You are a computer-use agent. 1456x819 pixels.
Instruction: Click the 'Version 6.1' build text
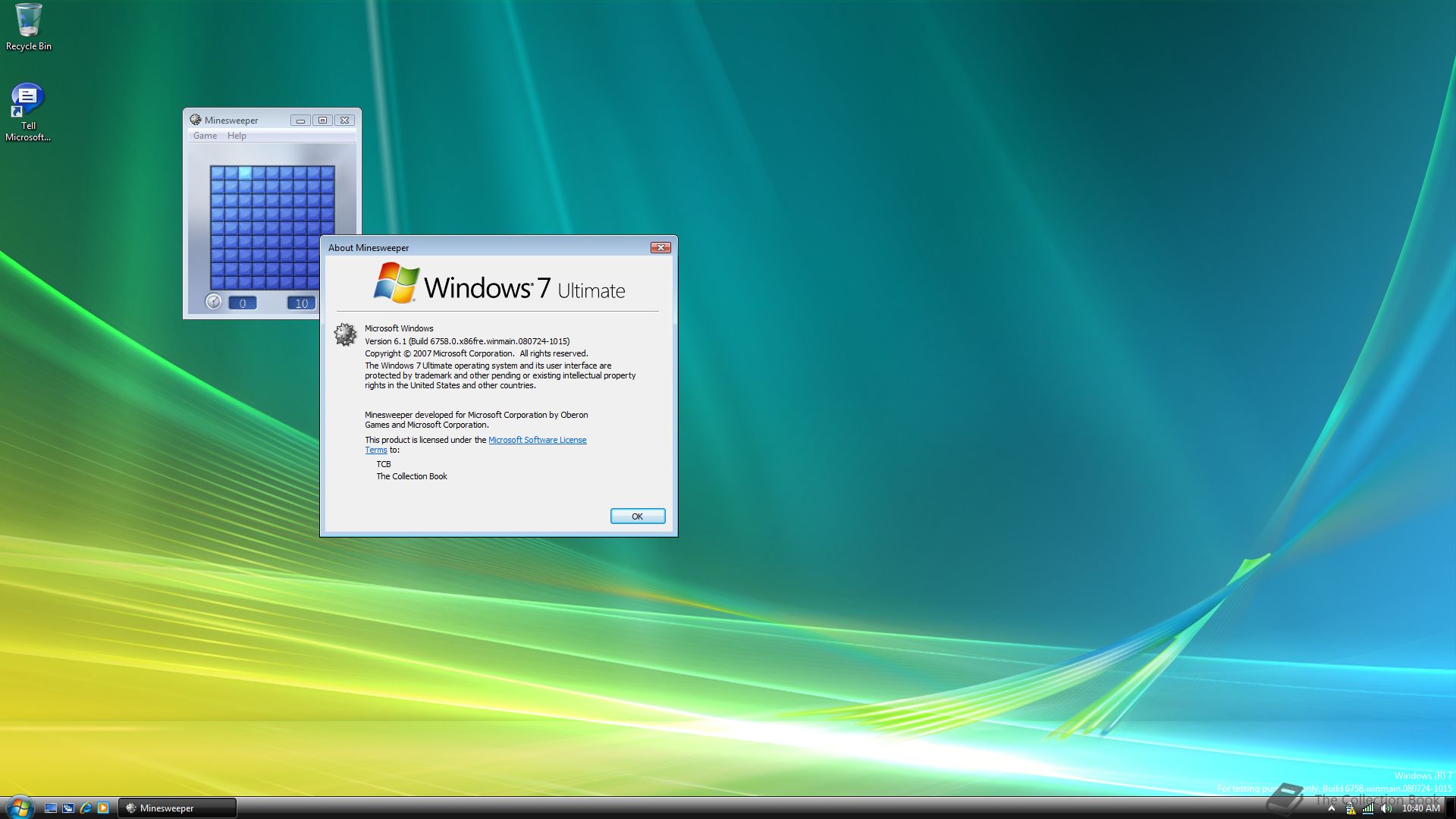[x=467, y=341]
